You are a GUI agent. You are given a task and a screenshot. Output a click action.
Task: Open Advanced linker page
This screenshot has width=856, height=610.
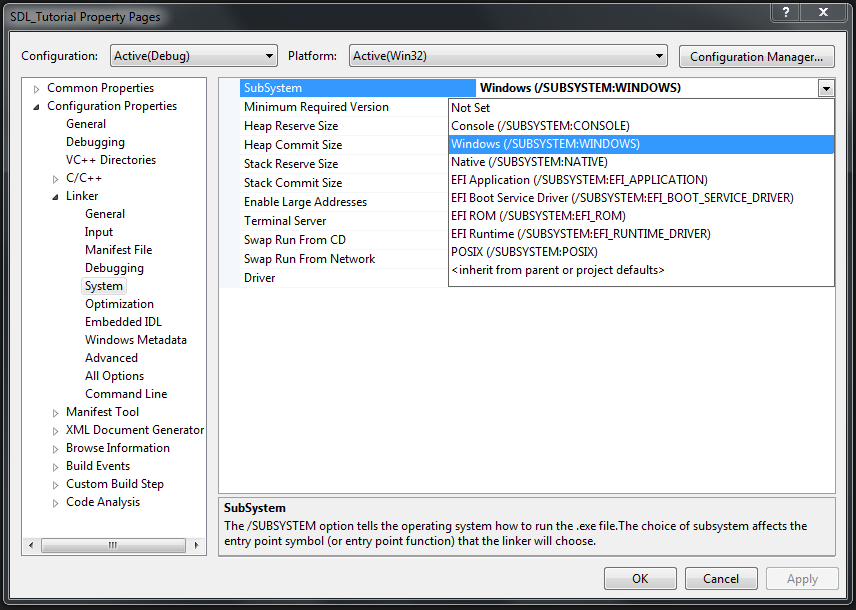click(111, 358)
